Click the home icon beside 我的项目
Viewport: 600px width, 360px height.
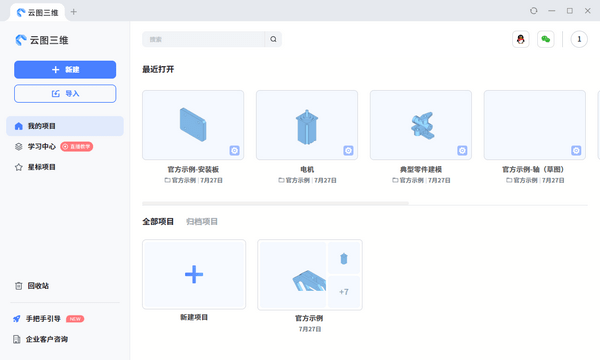coord(18,126)
